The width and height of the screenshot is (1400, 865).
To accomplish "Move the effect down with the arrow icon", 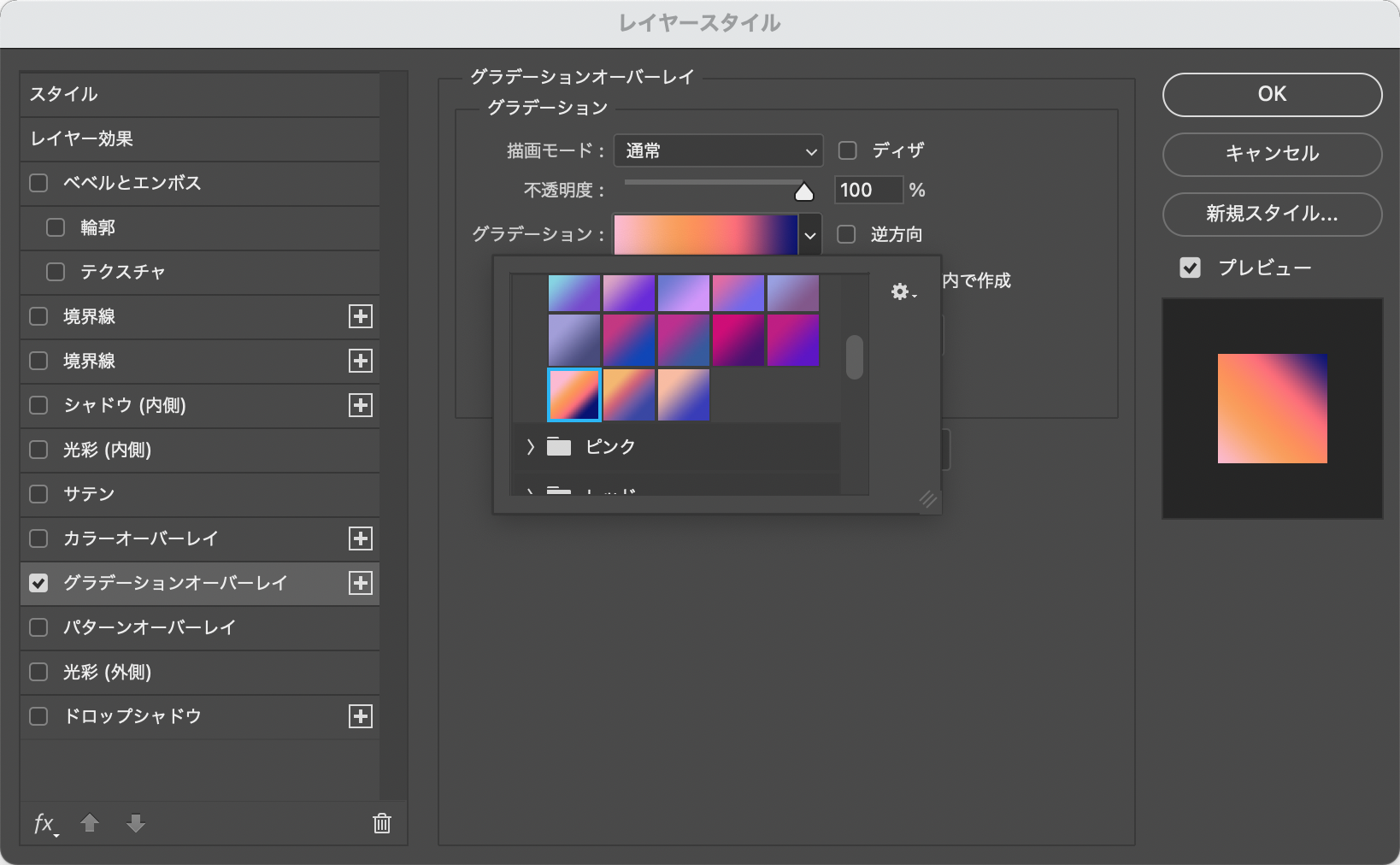I will click(136, 823).
